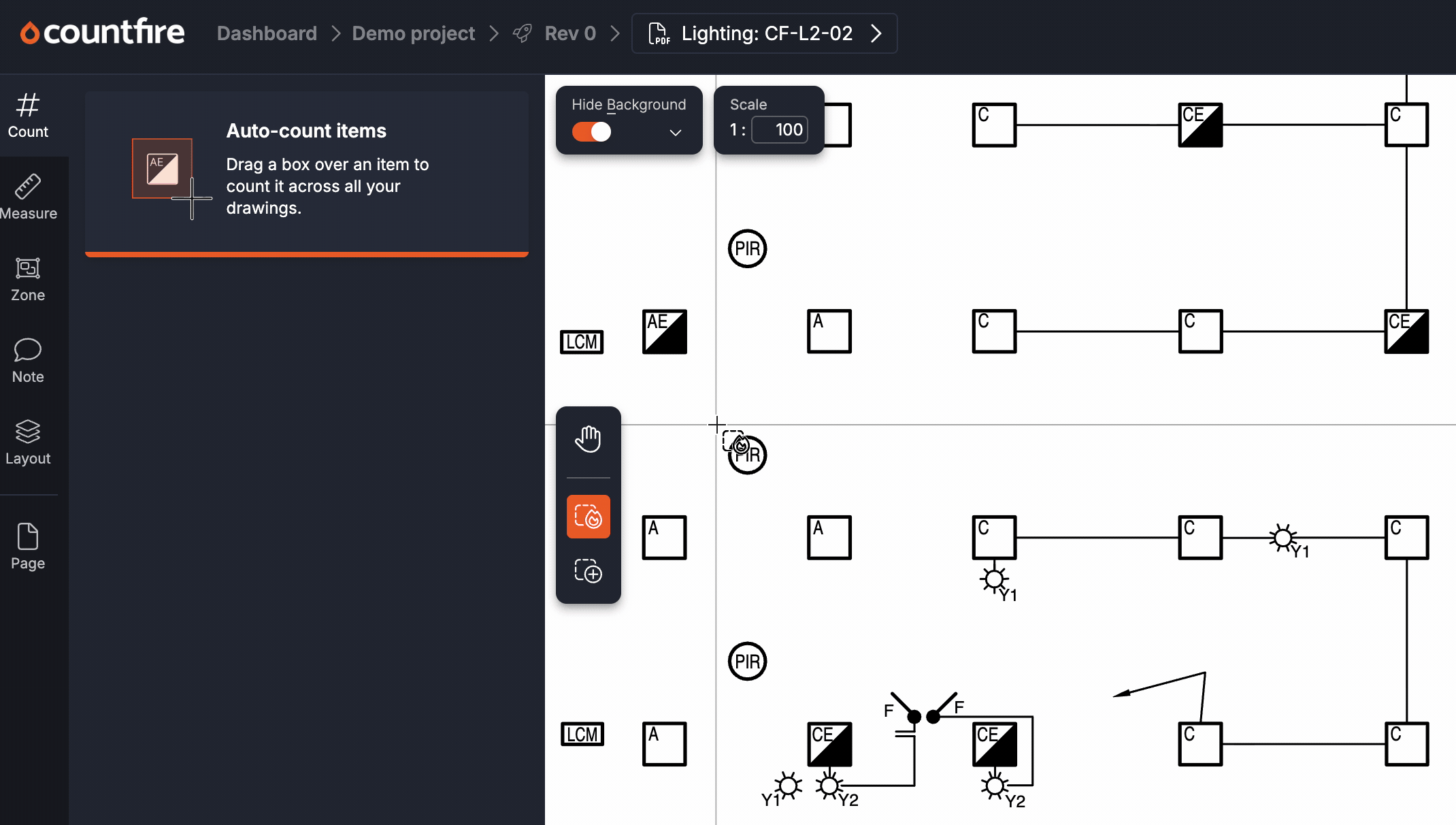Open Rev 0 revision breadcrumb
The image size is (1456, 825).
570,33
